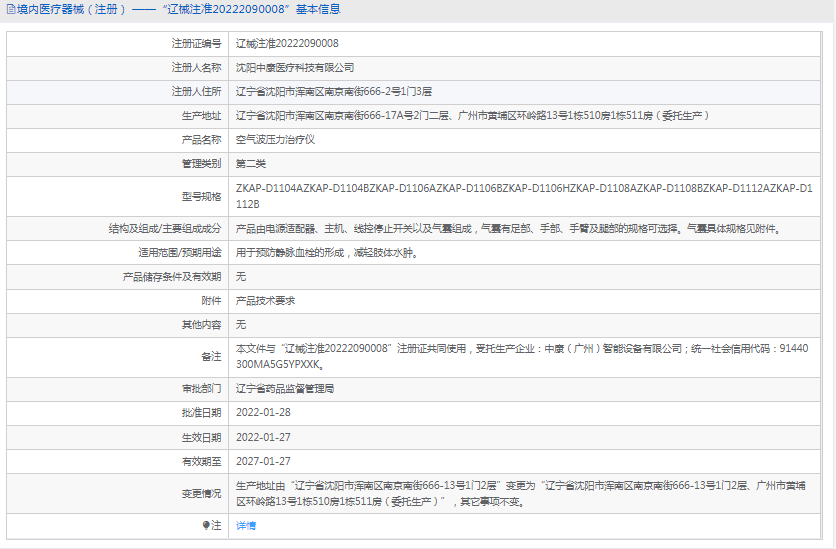Select management class value 第二类
Image resolution: width=836 pixels, height=549 pixels.
251,164
